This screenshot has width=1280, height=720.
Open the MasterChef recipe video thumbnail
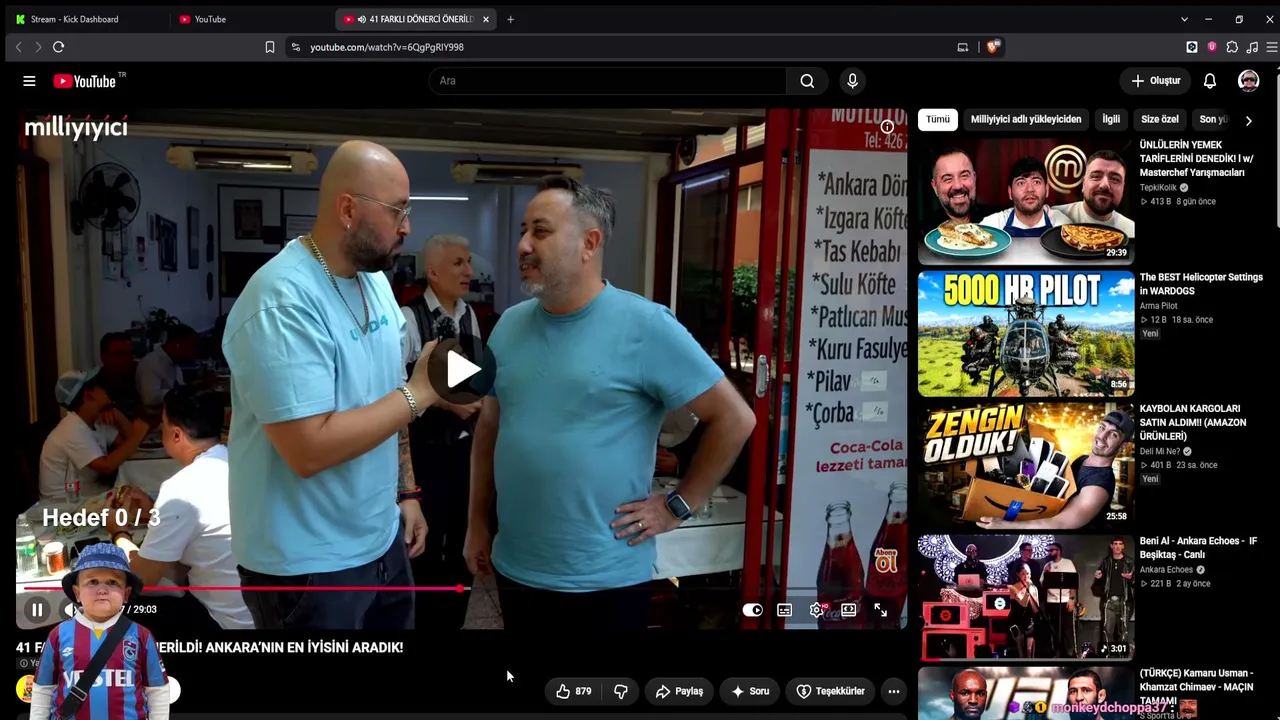(1026, 202)
